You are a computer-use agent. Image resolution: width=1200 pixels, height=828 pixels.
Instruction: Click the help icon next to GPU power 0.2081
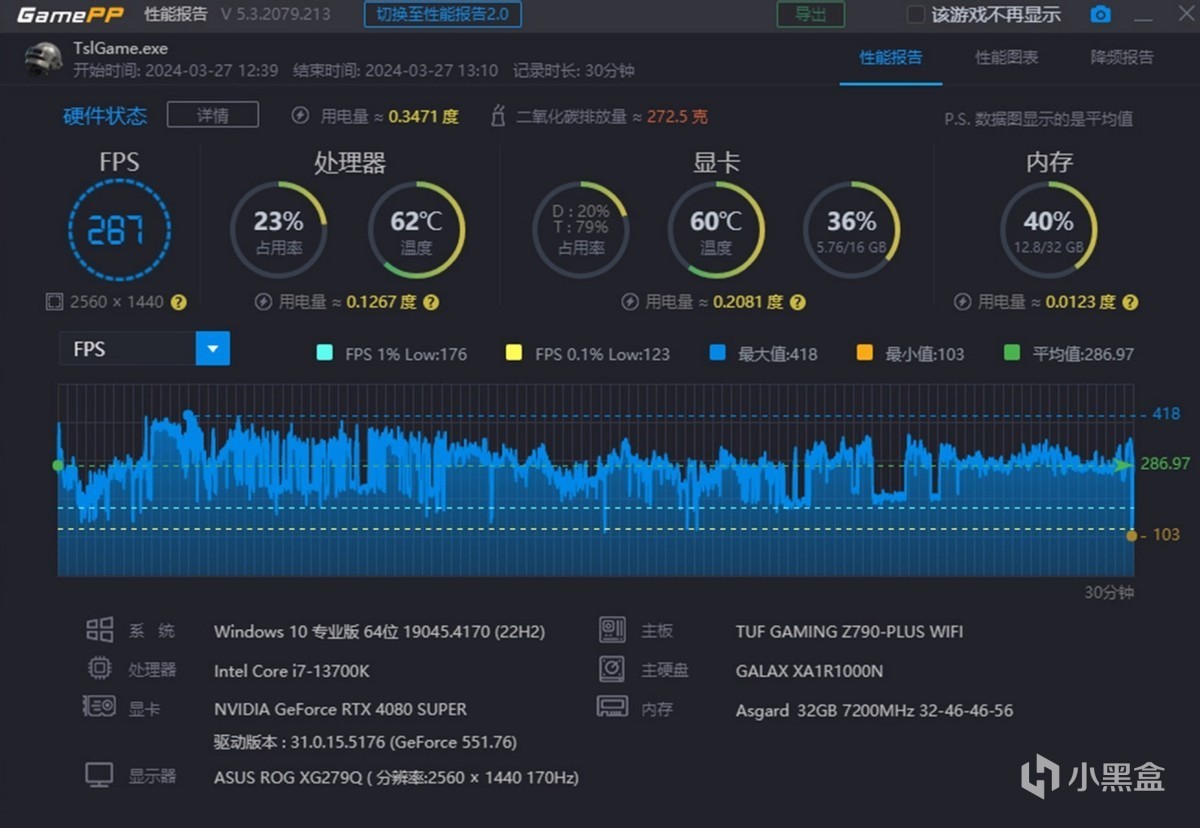(798, 302)
